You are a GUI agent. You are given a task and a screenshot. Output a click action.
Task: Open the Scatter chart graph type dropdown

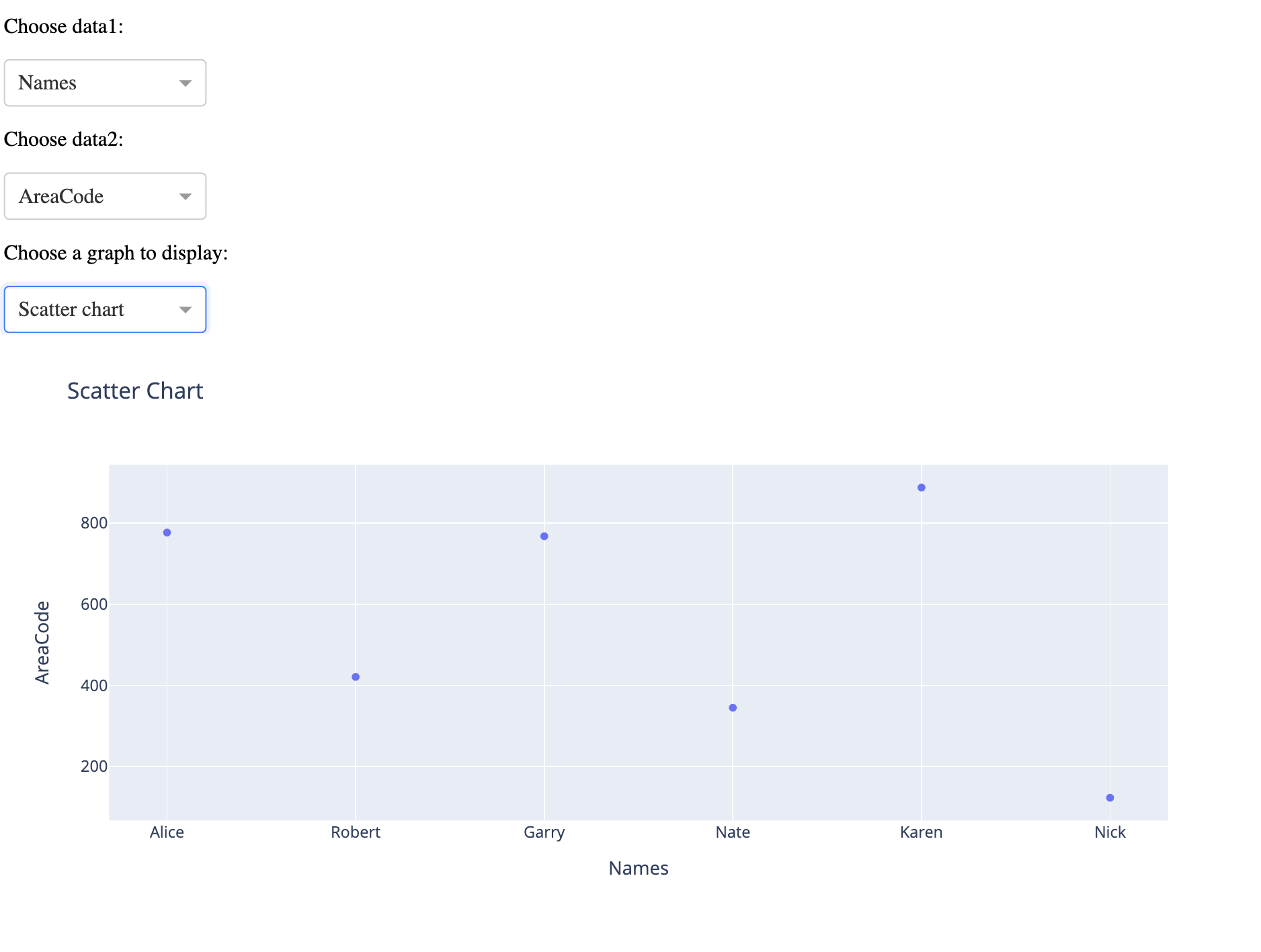click(x=105, y=309)
